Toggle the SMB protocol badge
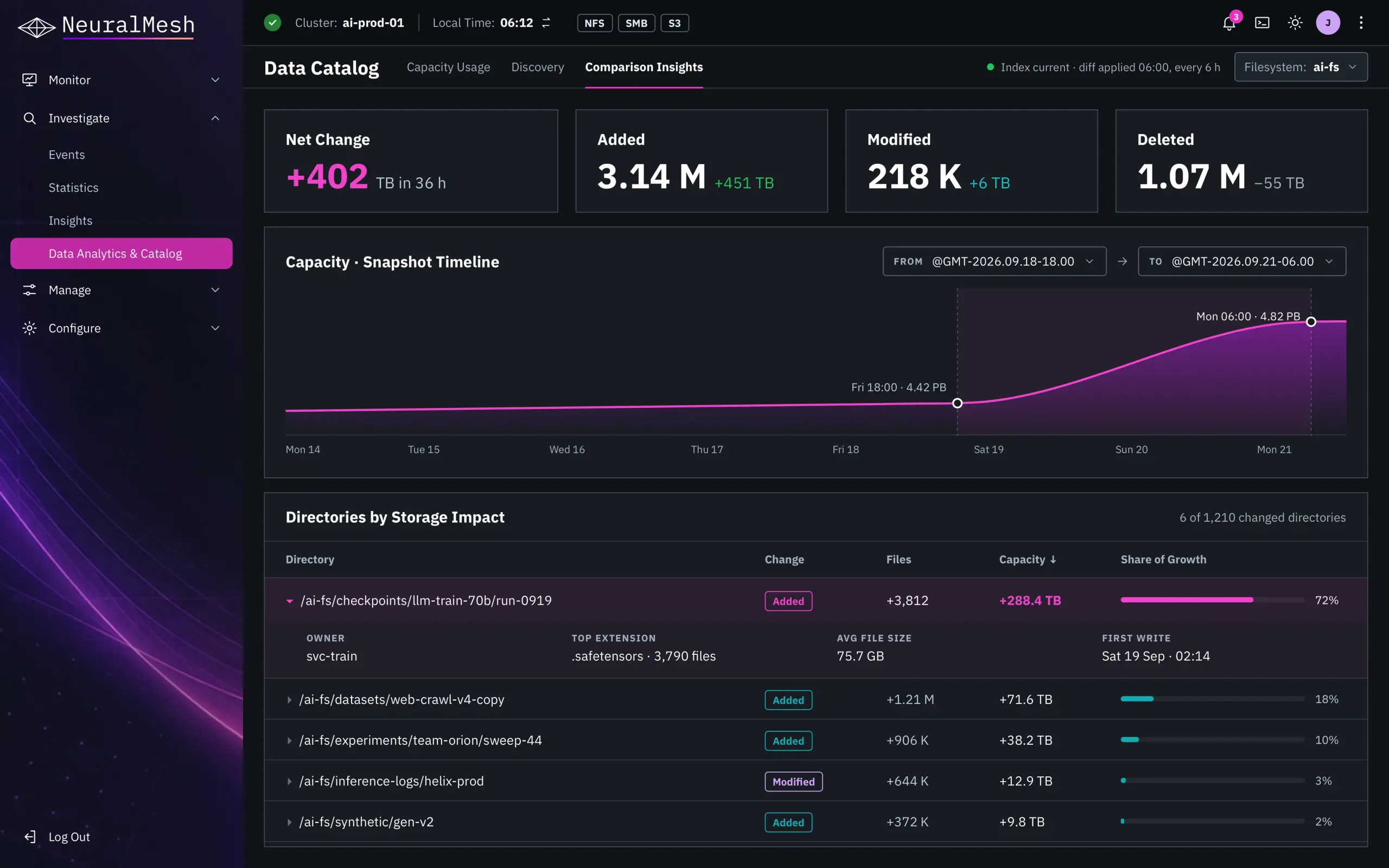Image resolution: width=1389 pixels, height=868 pixels. (636, 23)
